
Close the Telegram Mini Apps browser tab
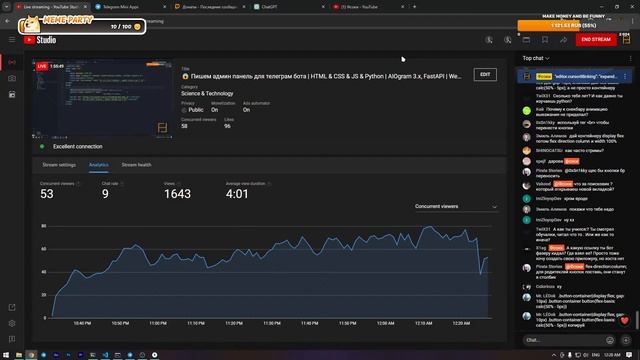(x=164, y=7)
